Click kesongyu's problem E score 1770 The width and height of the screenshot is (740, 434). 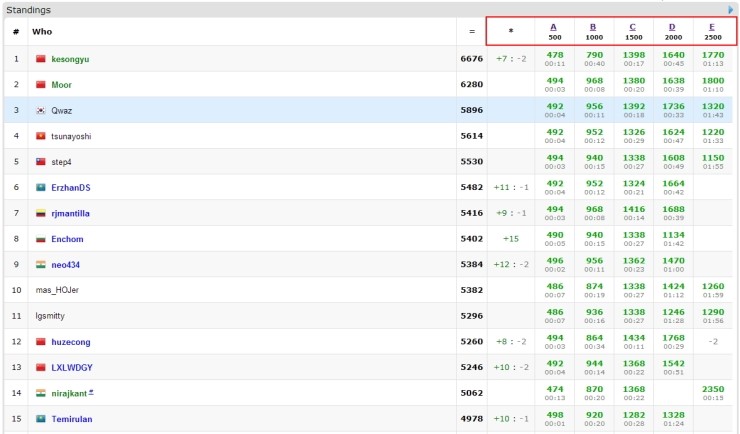tap(713, 55)
